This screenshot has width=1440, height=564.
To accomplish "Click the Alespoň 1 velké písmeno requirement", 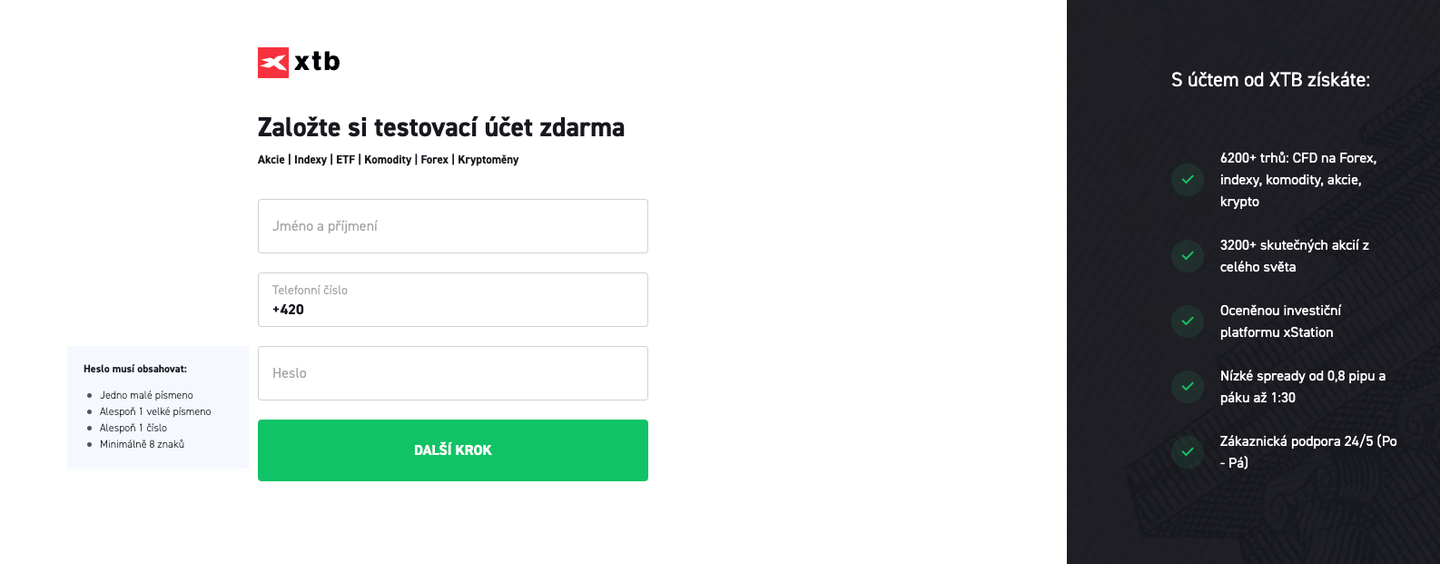I will point(155,411).
